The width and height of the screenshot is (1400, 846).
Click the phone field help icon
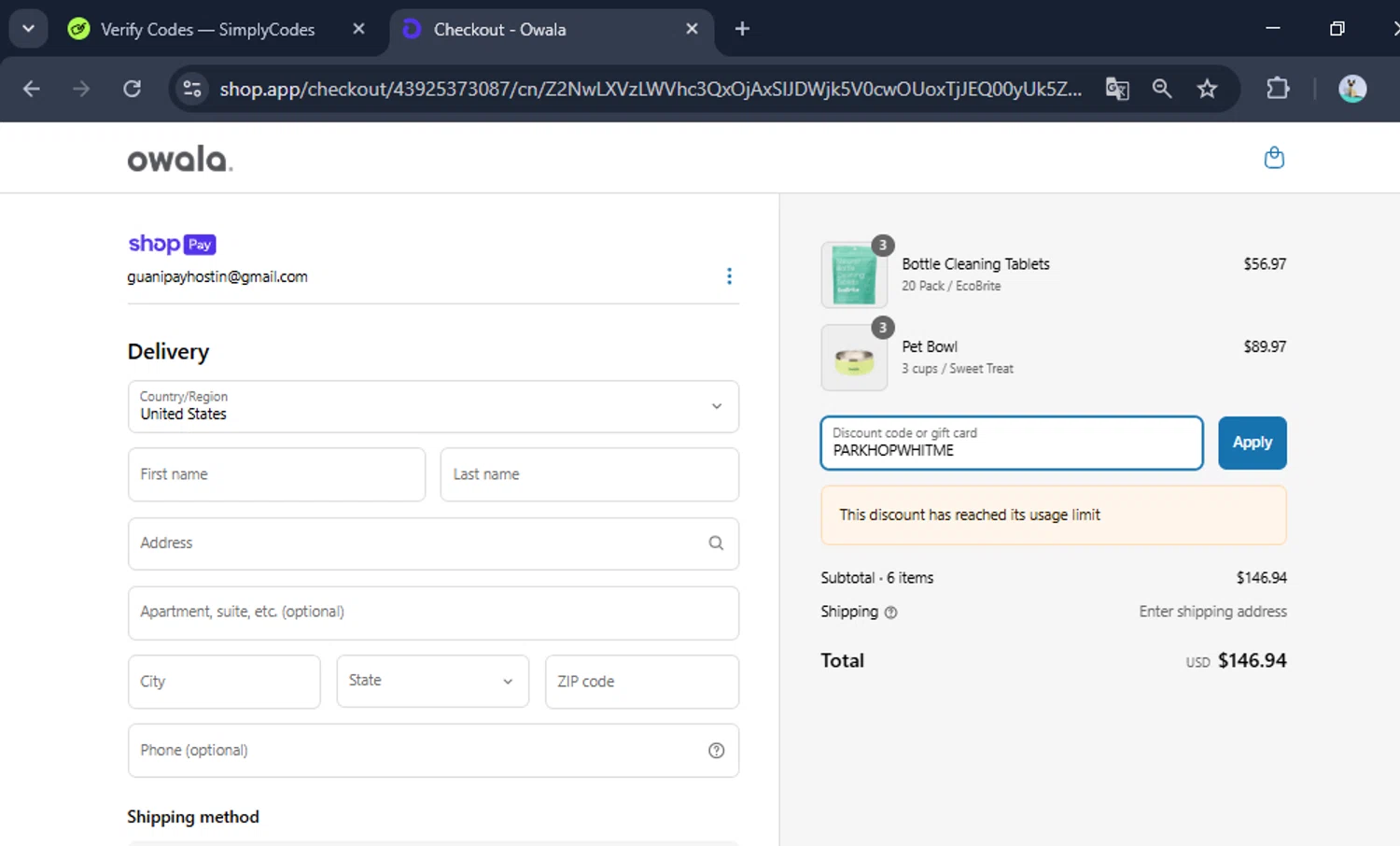pos(716,751)
